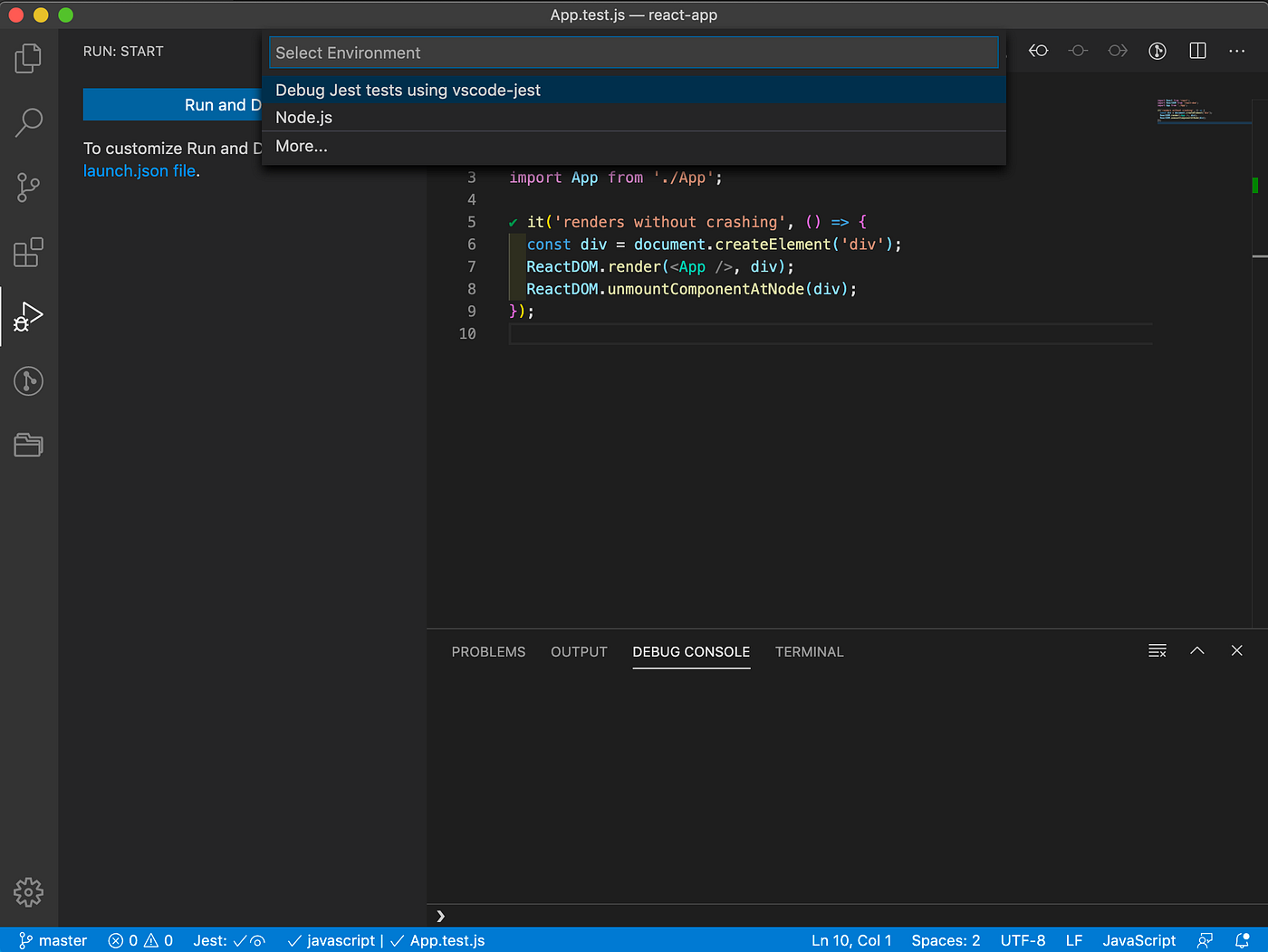This screenshot has width=1268, height=952.
Task: Open the editor More Actions ellipsis
Action: [x=1237, y=51]
